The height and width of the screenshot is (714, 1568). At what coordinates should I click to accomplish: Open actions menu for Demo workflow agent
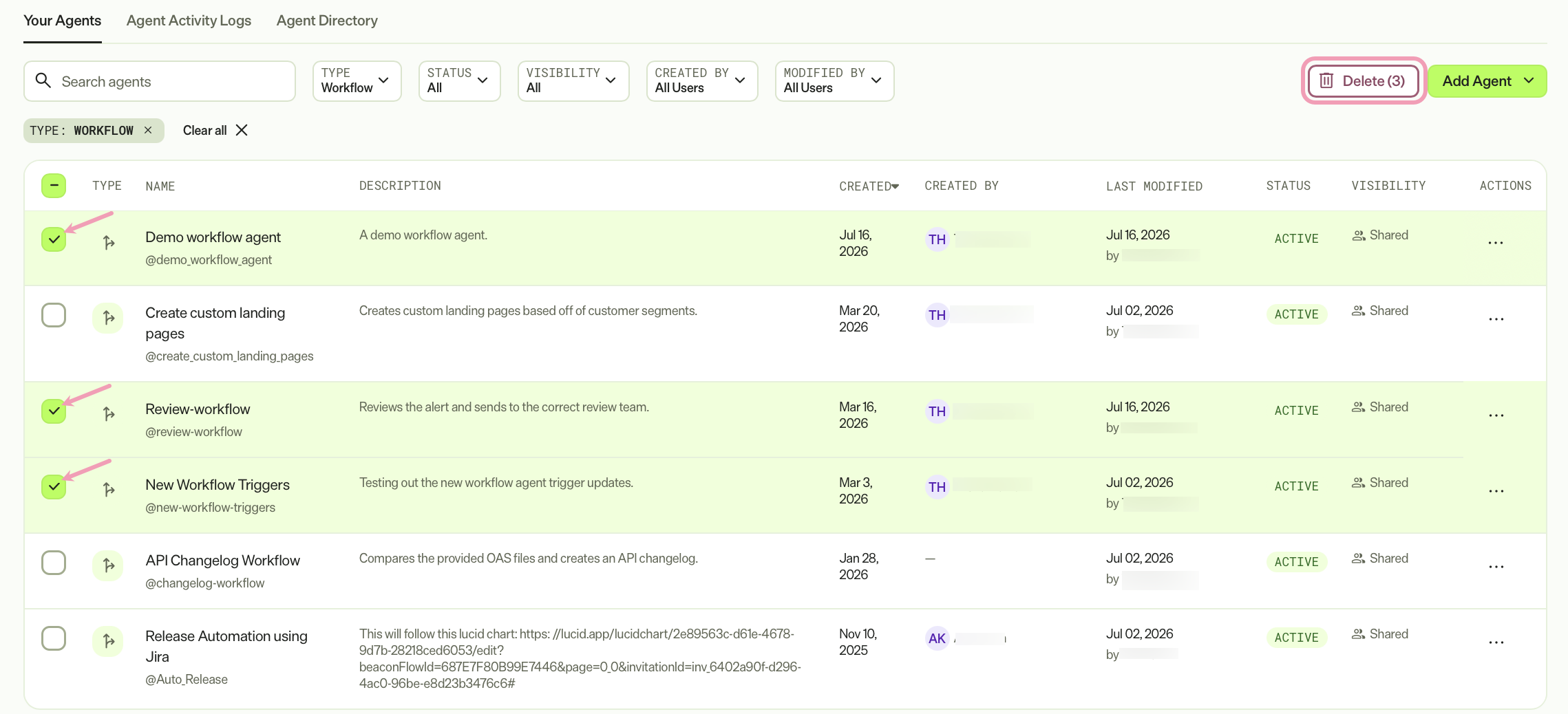click(1495, 243)
